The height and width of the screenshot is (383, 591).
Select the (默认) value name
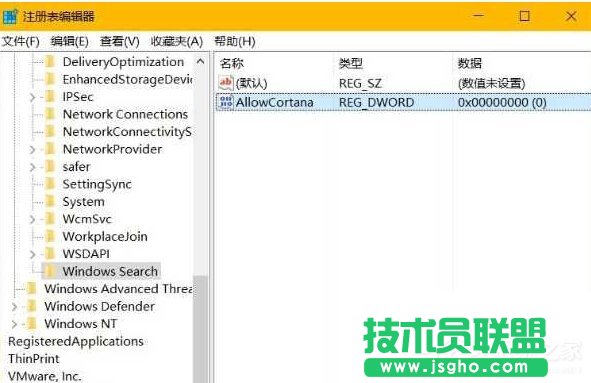tap(251, 83)
